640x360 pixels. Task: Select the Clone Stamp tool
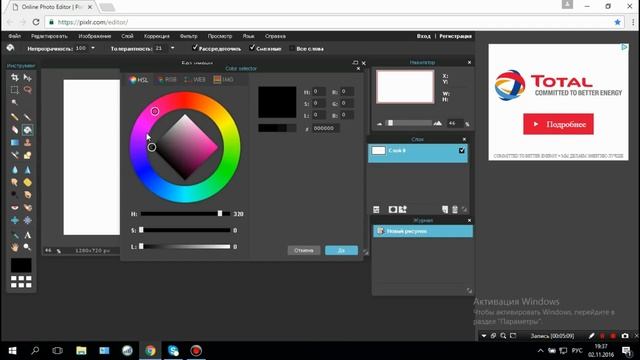point(27,142)
